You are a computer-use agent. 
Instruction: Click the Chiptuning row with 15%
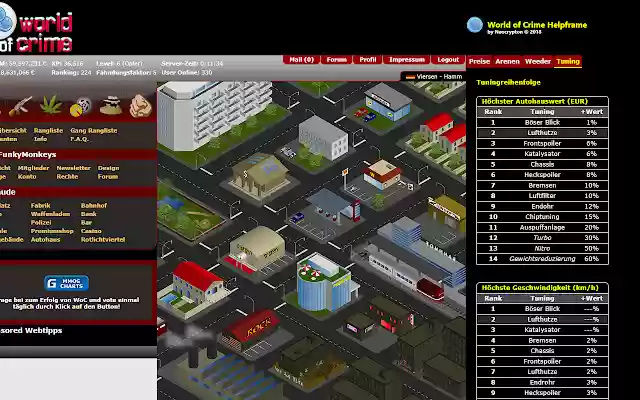[542, 217]
